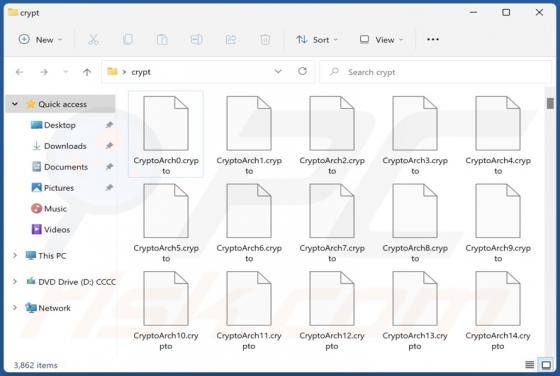Select the CryptoArch8.crypto file icon

pos(415,211)
